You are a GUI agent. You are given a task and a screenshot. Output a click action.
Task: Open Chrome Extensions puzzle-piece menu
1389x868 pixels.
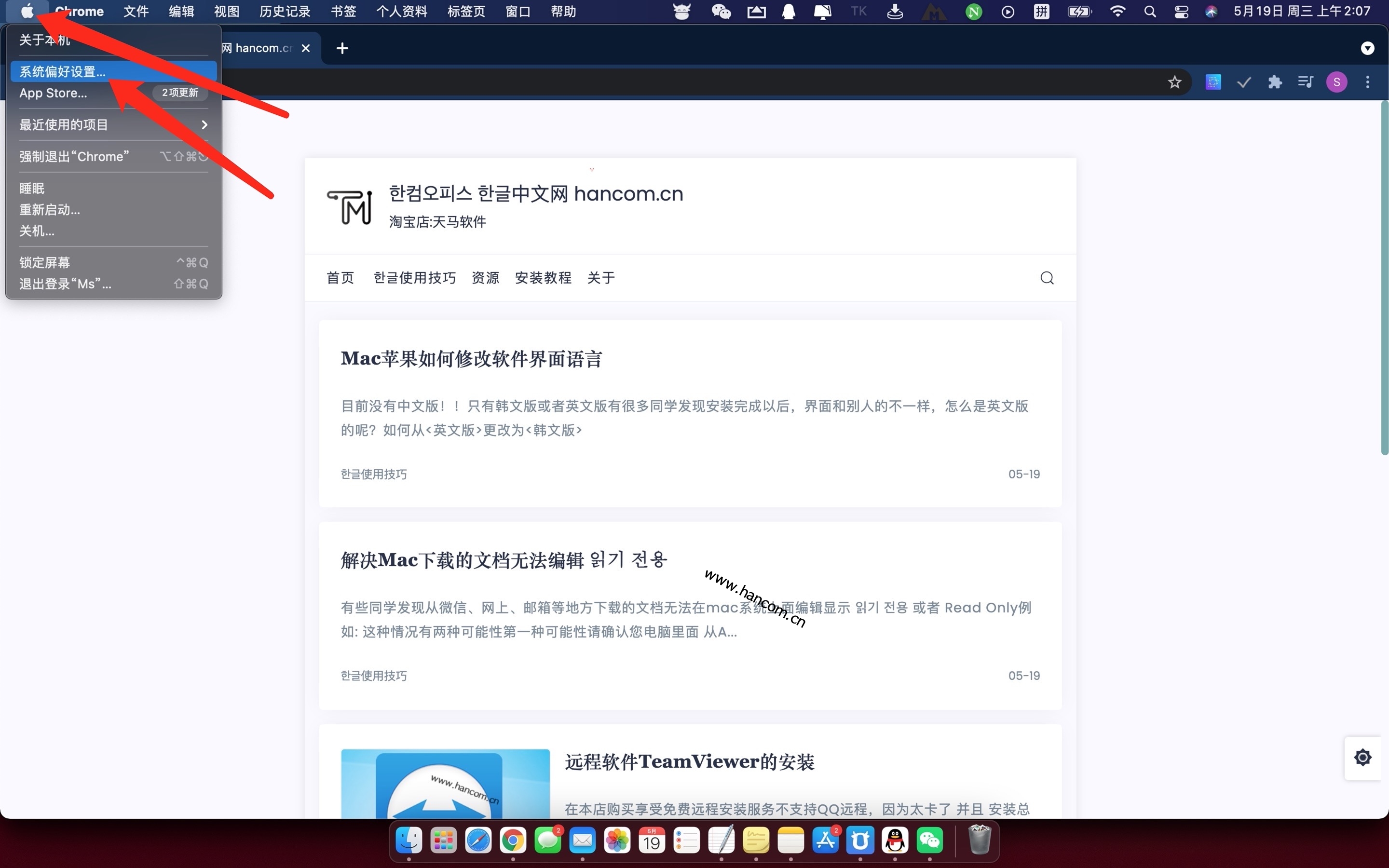[x=1275, y=82]
